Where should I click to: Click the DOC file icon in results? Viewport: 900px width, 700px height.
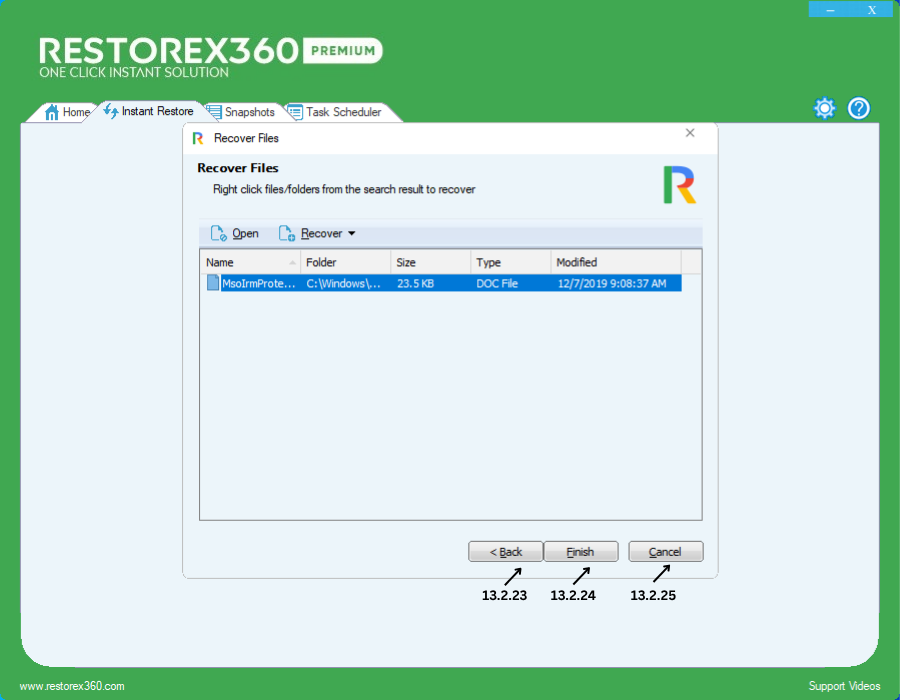tap(212, 284)
